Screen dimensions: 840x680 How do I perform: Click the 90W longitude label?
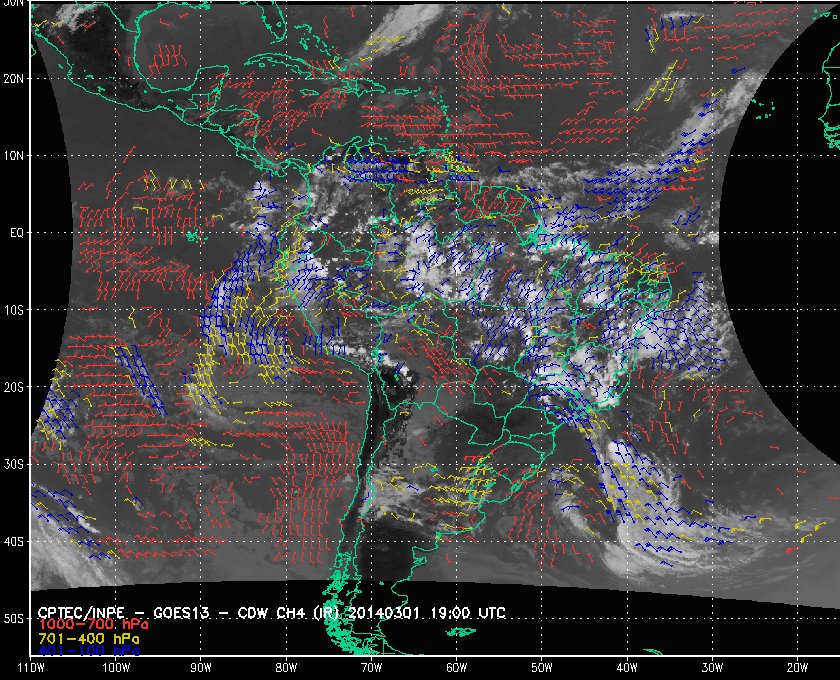[200, 668]
